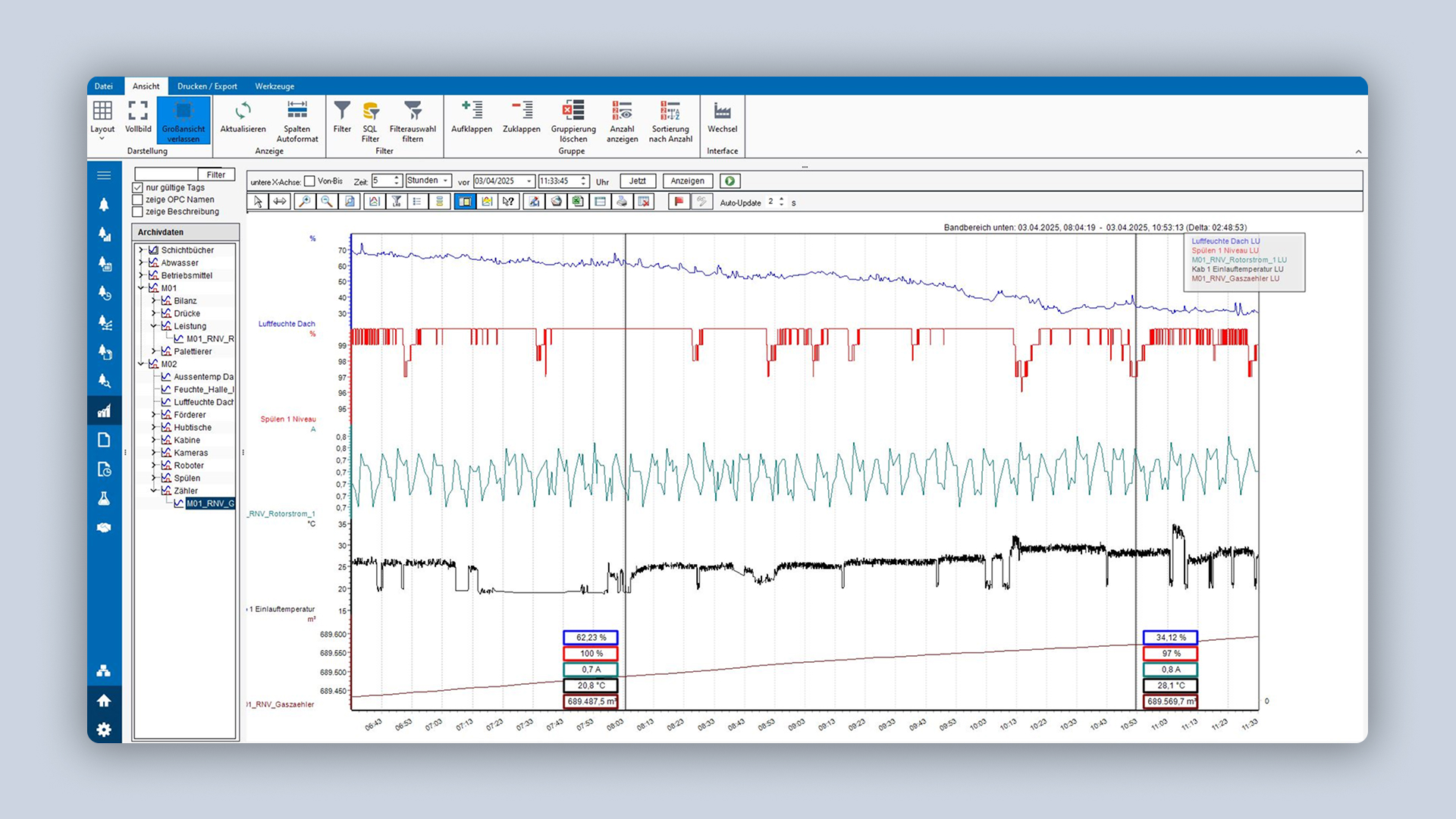Image resolution: width=1456 pixels, height=819 pixels.
Task: Switch to Drucken / Export tab
Action: pyautogui.click(x=207, y=86)
